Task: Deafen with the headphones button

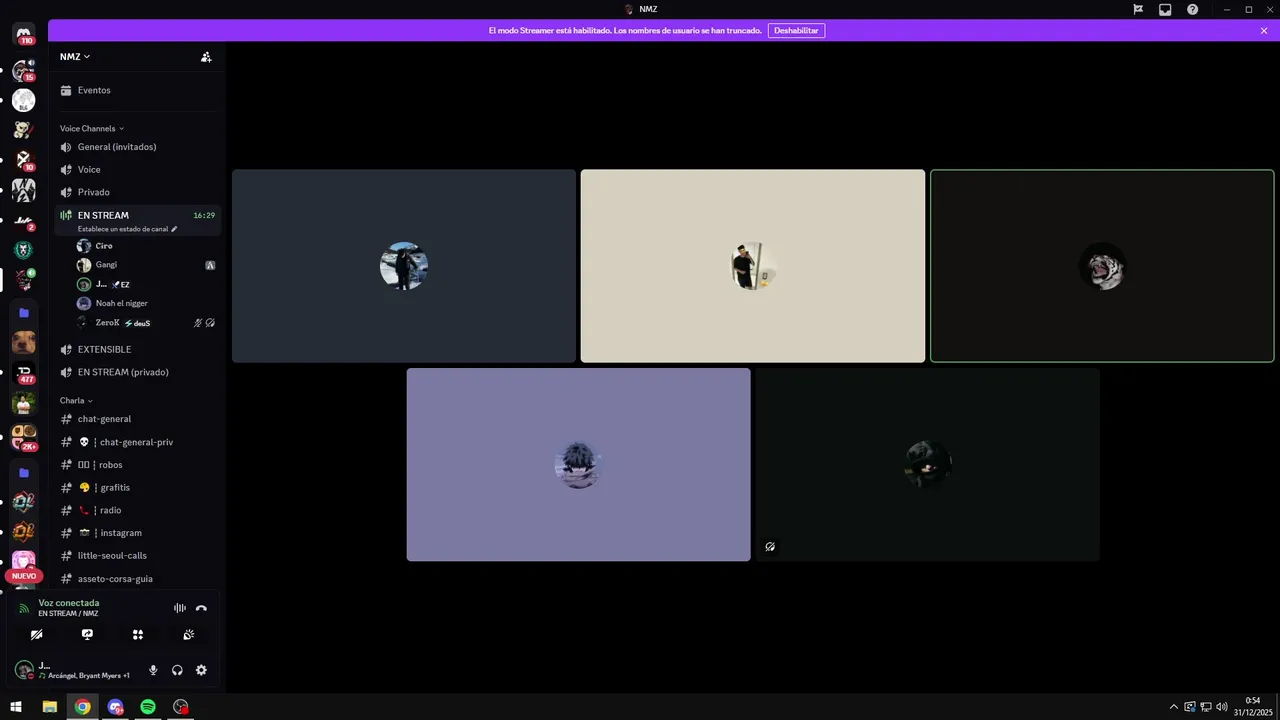Action: coord(177,670)
